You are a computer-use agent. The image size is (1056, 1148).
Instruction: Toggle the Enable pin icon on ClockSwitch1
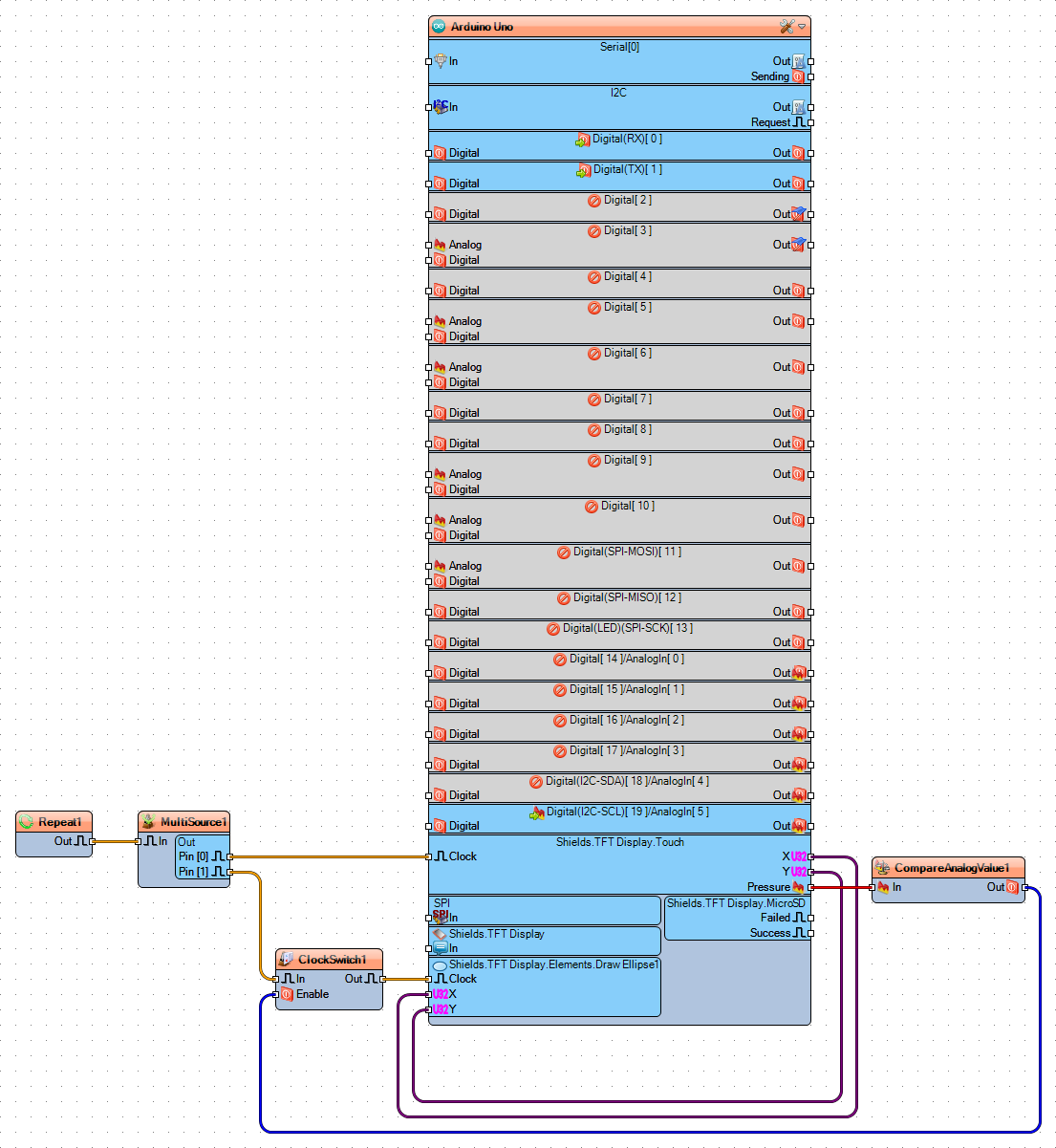pos(286,993)
